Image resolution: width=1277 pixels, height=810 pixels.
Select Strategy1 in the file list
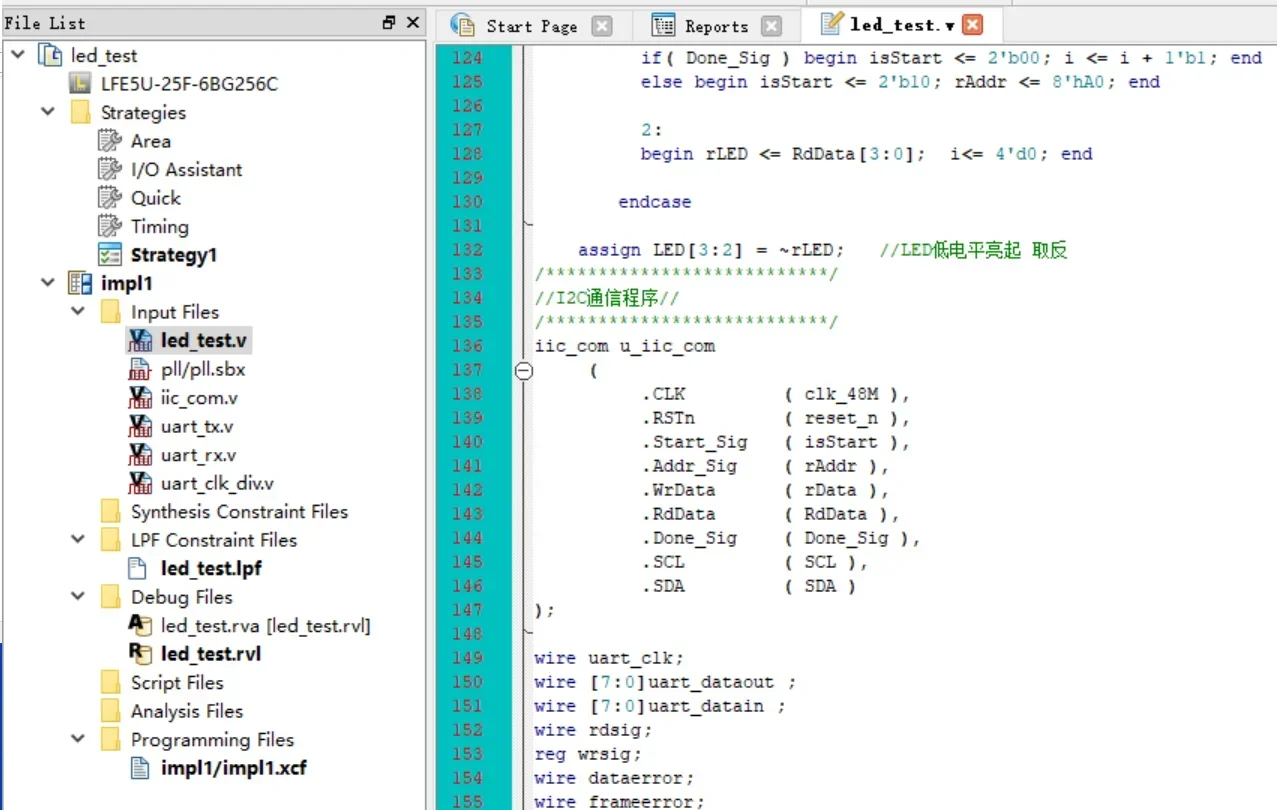coord(174,255)
